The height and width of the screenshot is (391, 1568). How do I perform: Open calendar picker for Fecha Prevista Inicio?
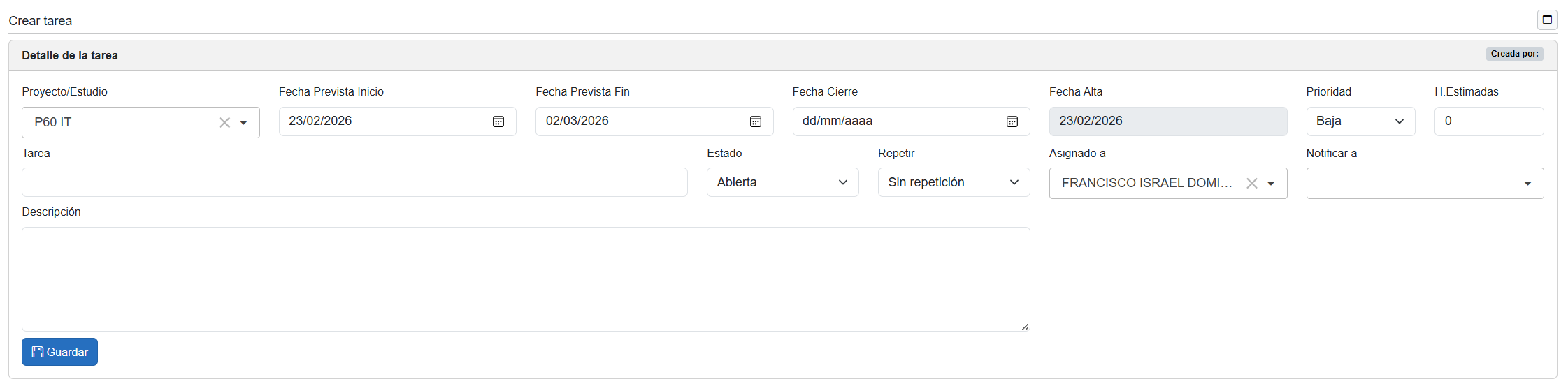[x=498, y=121]
